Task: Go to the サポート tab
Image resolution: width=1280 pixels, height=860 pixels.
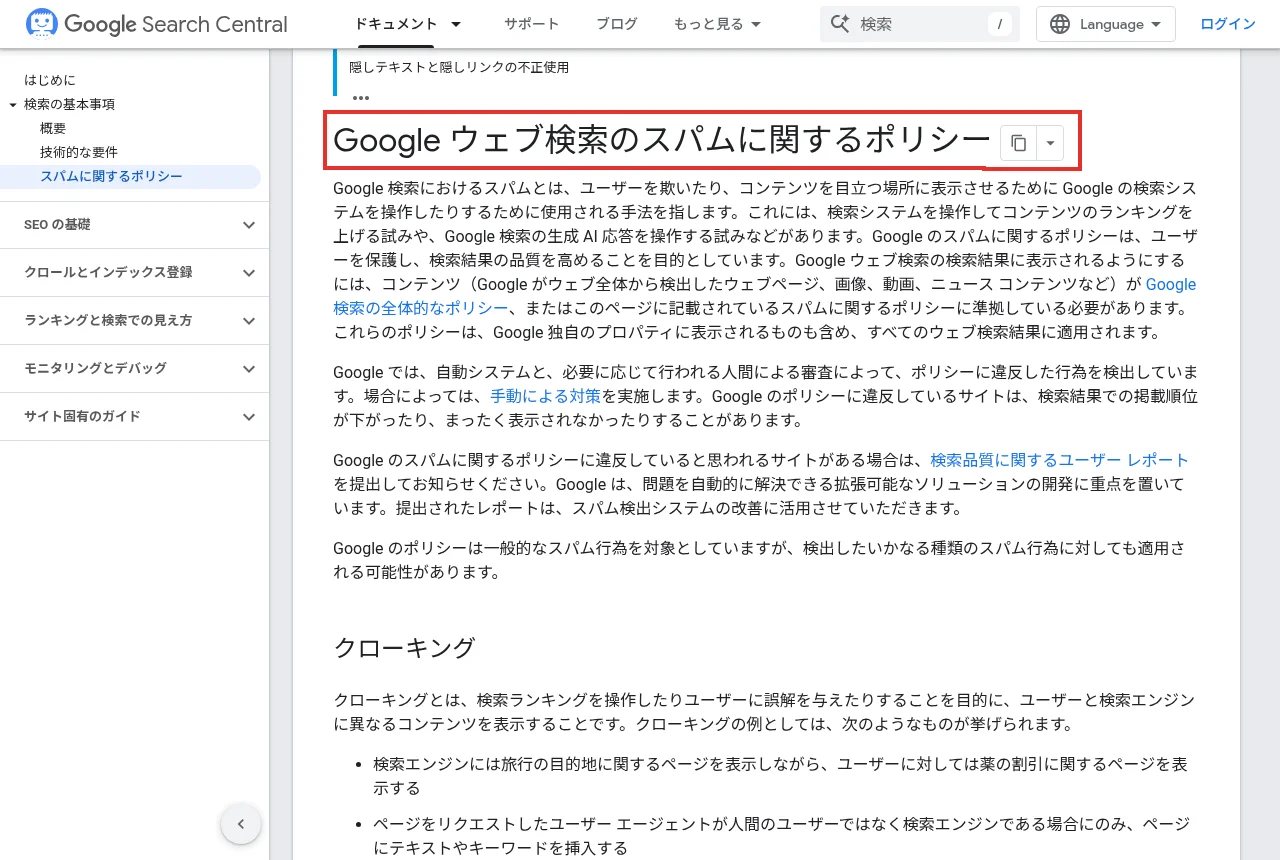Action: pos(532,24)
